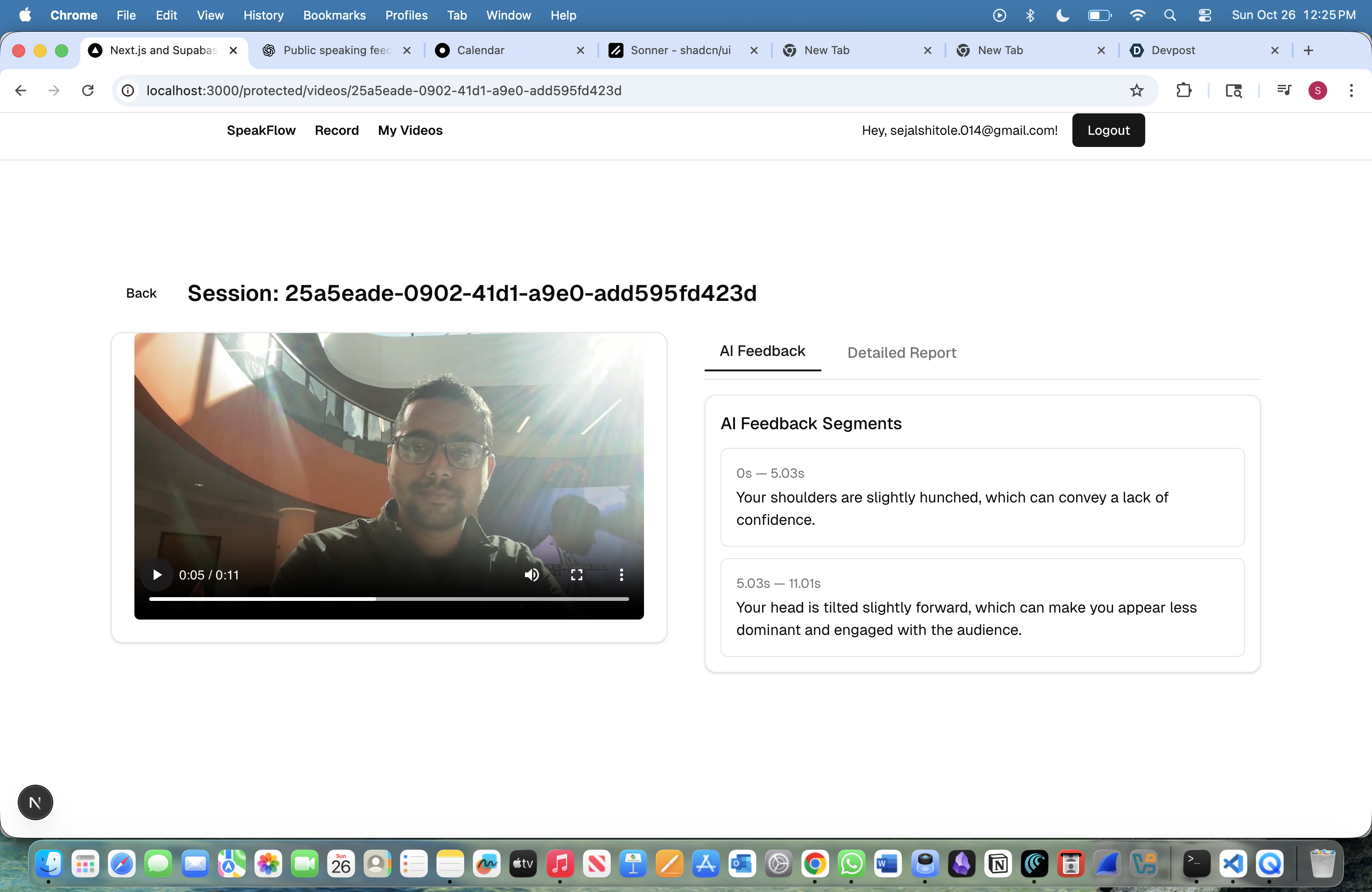The width and height of the screenshot is (1372, 892).
Task: Reload the current page
Action: click(88, 91)
